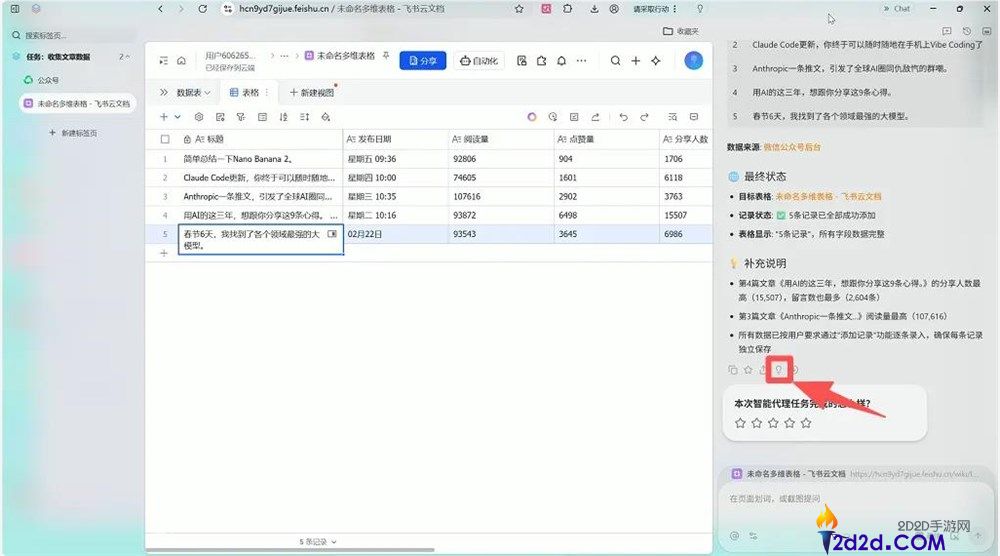Click the redo arrow in the table toolbar
This screenshot has width=1000, height=556.
click(644, 117)
